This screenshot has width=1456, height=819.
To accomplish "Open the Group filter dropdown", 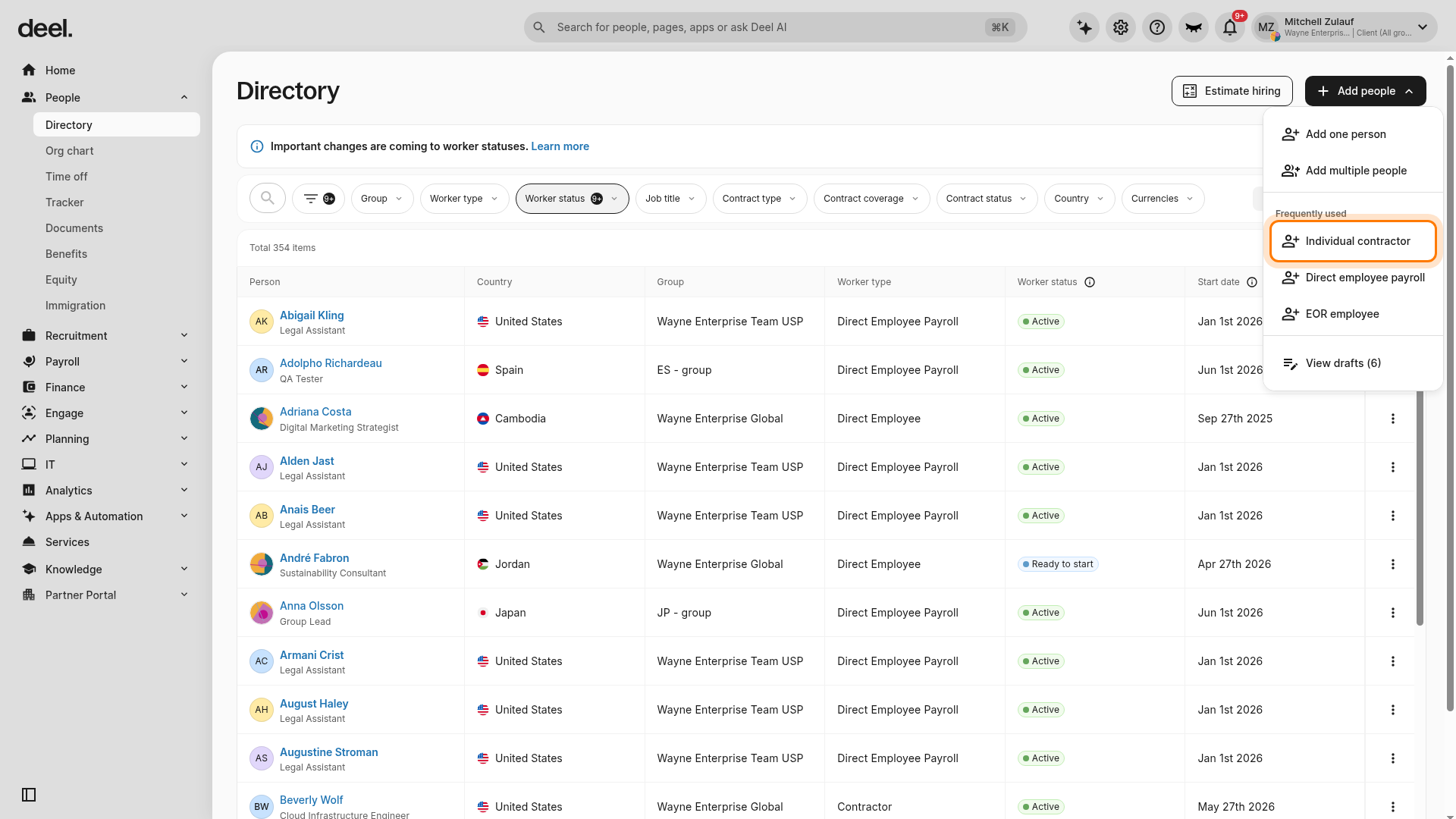I will (382, 199).
